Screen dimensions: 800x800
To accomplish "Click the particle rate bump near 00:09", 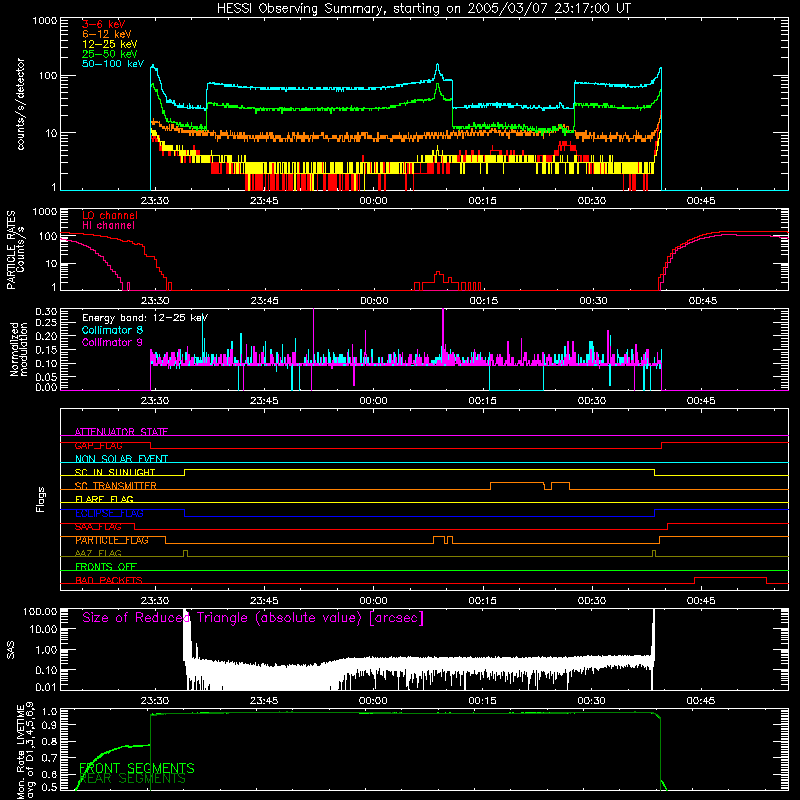I will (438, 276).
